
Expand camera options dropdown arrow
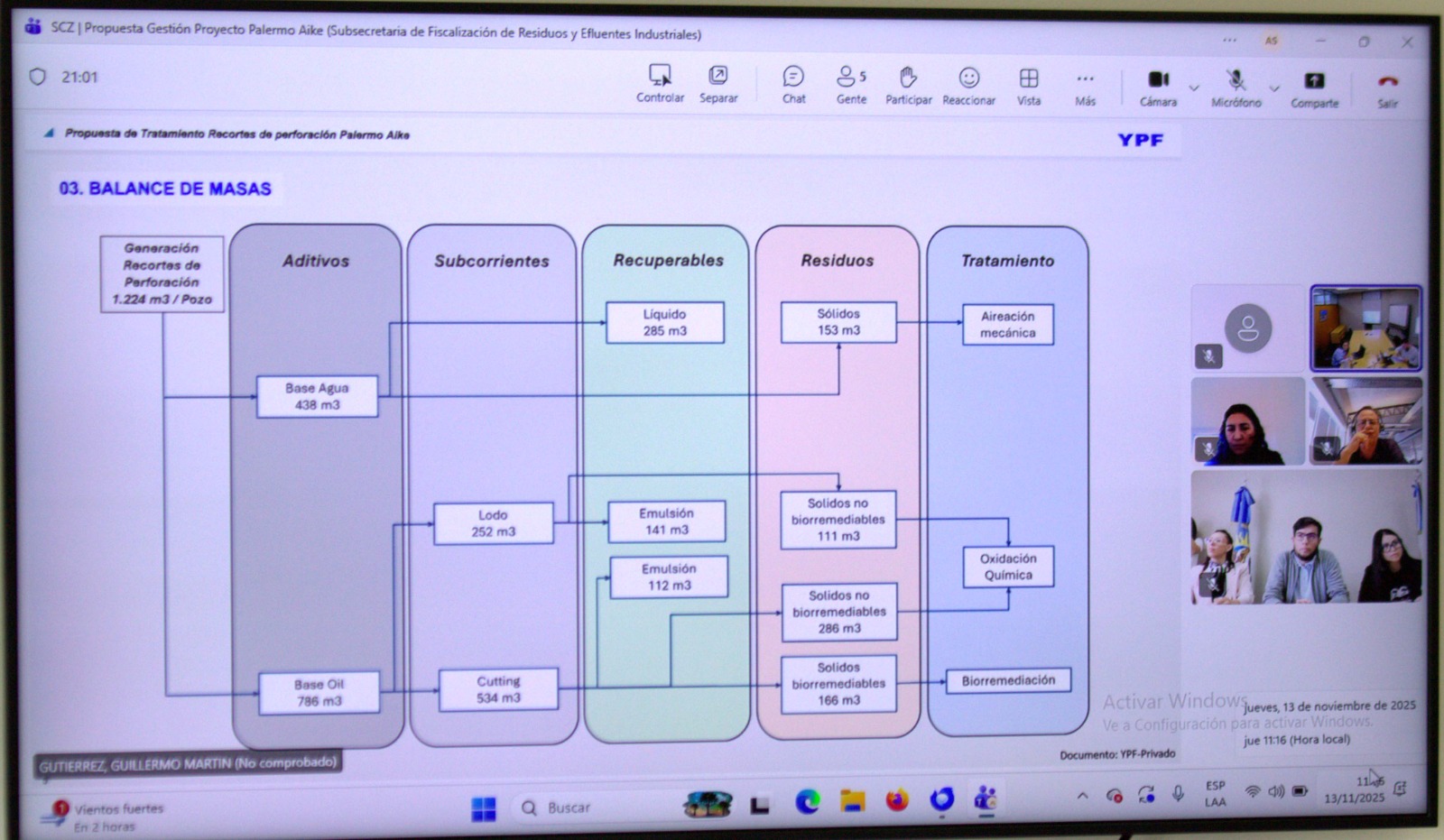pos(1194,88)
